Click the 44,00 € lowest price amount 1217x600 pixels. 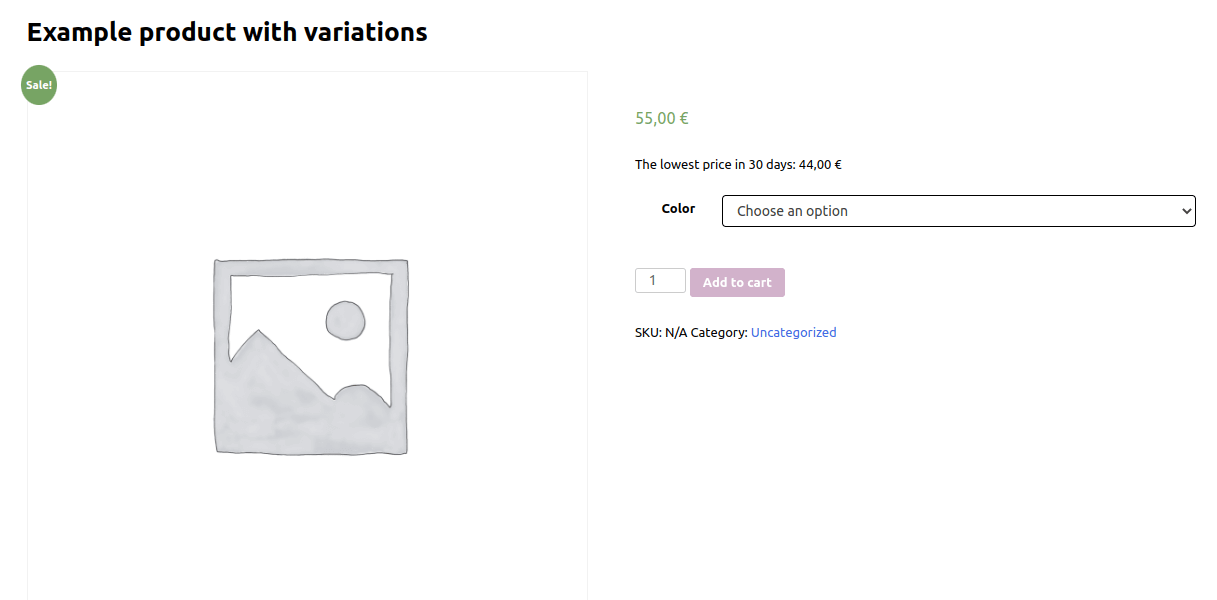point(820,165)
